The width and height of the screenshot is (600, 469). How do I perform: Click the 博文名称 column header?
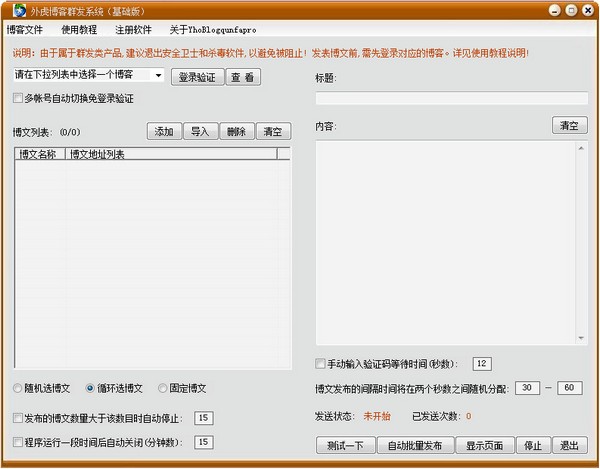pos(40,154)
